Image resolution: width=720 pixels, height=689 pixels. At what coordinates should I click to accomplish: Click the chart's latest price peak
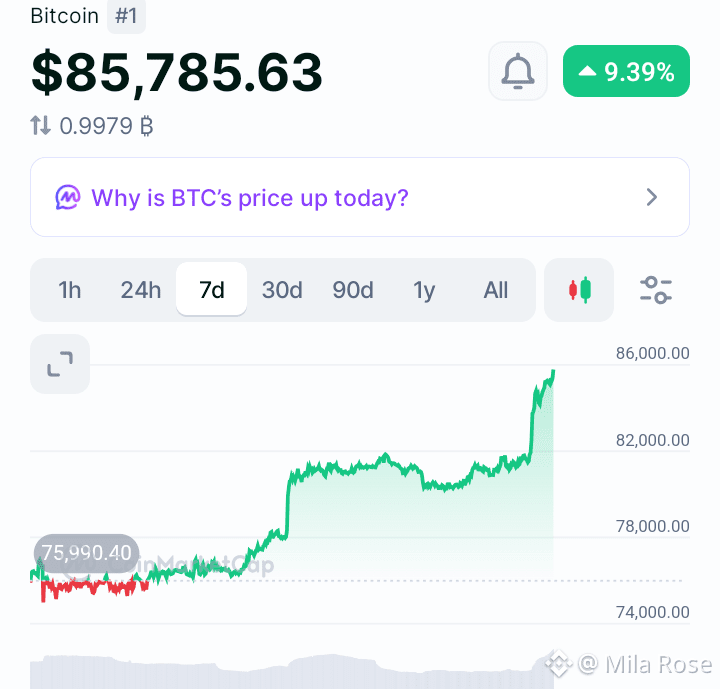pos(553,371)
